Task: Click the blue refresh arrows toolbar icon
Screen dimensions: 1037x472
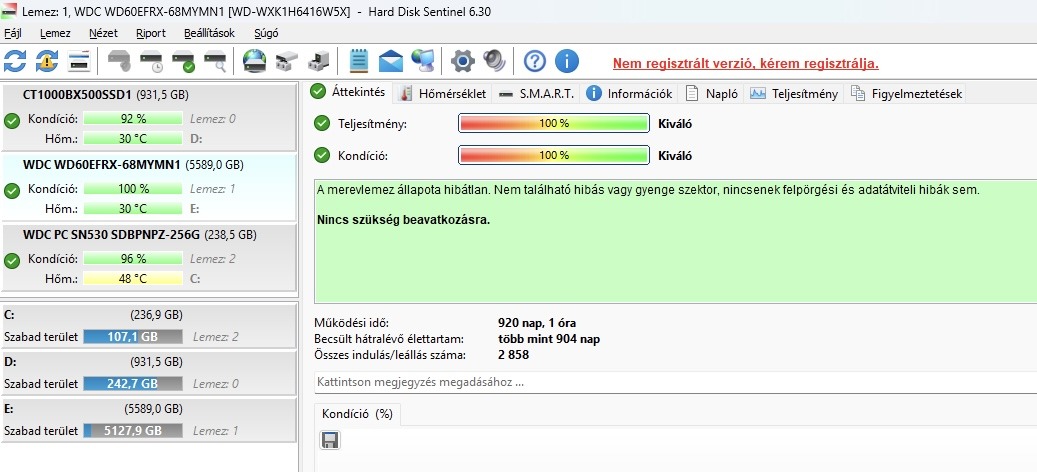Action: tap(15, 61)
